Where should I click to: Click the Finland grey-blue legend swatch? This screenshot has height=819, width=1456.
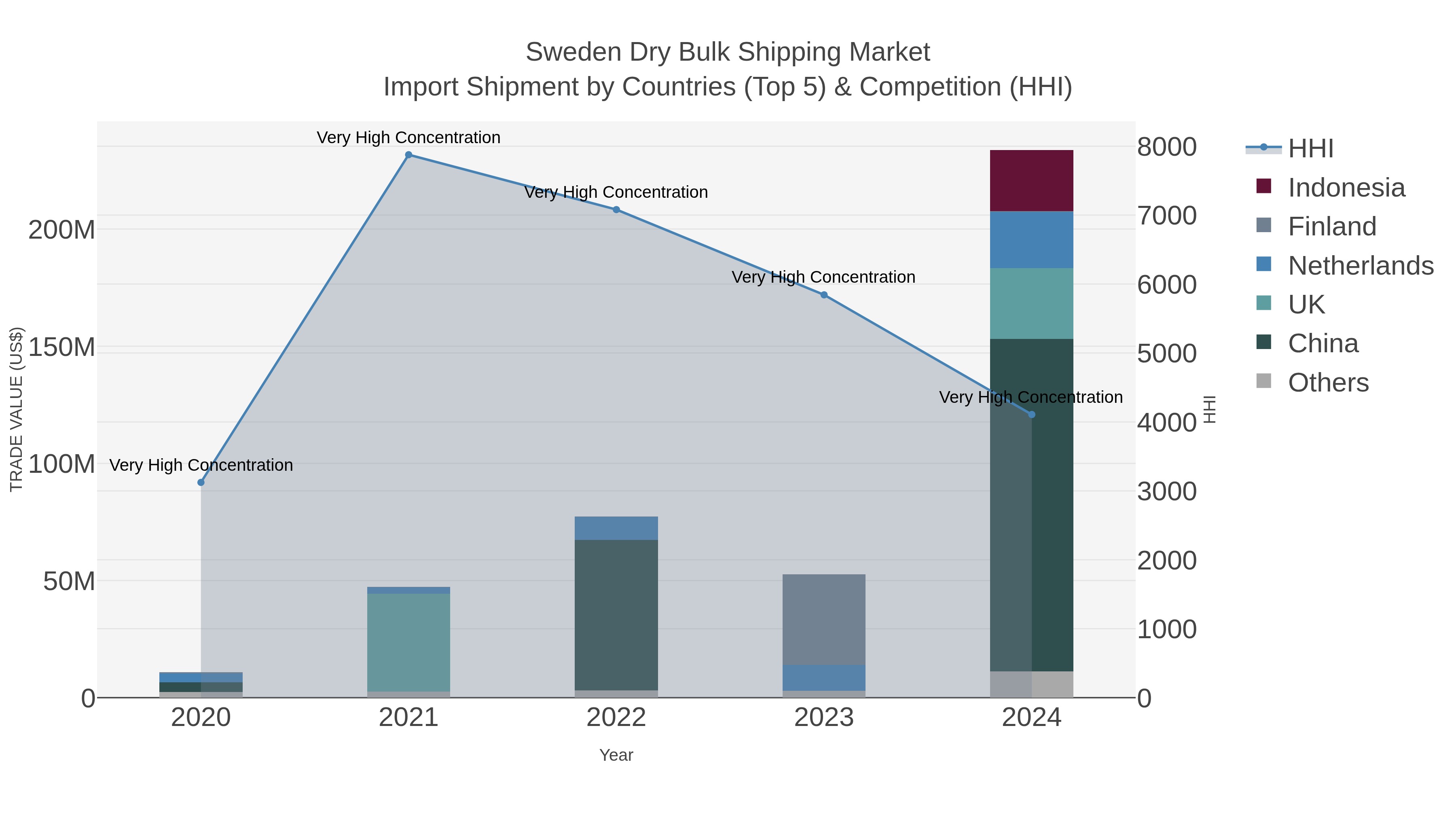coord(1264,225)
